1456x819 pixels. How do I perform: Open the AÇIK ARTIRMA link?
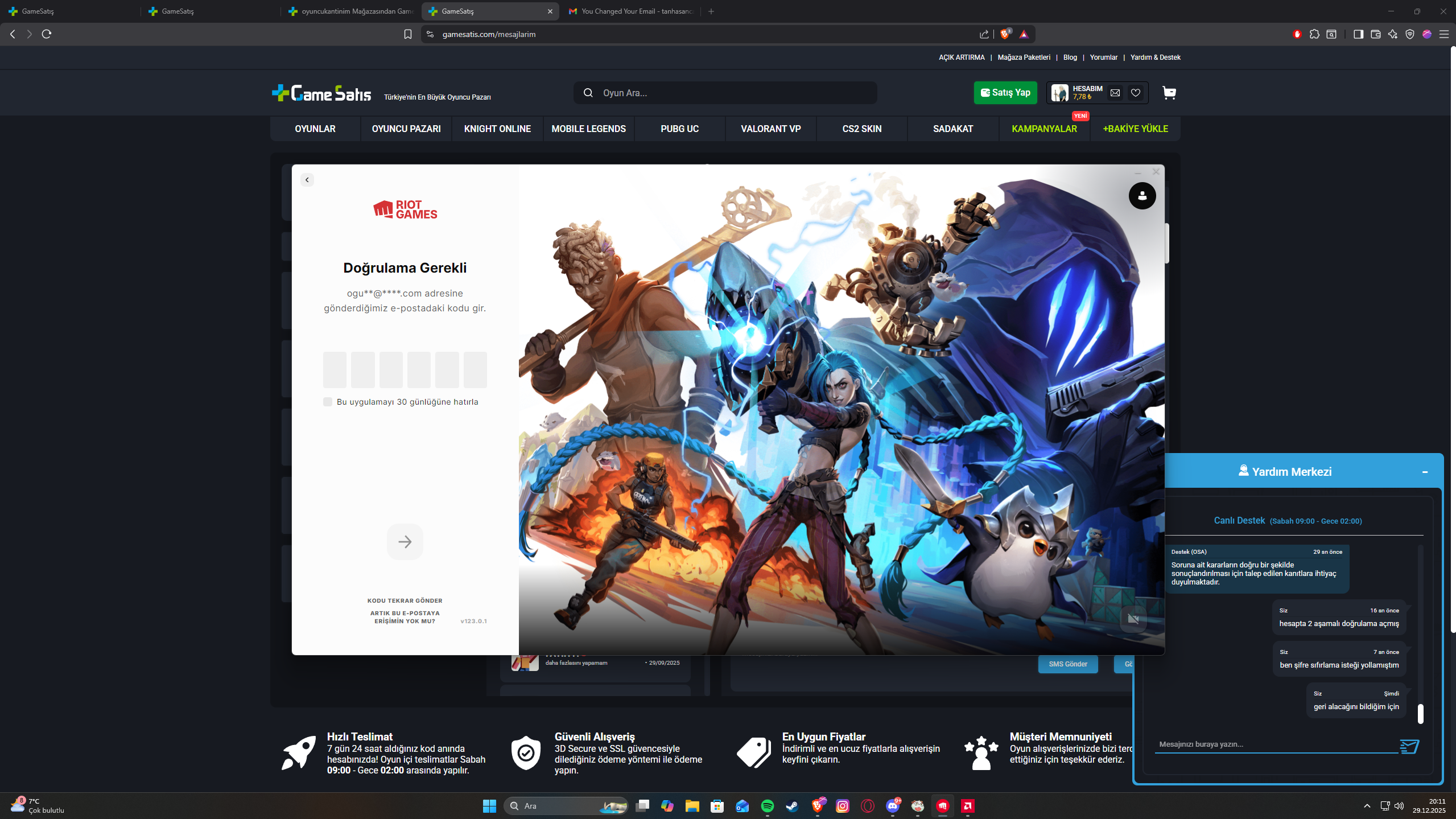tap(962, 57)
